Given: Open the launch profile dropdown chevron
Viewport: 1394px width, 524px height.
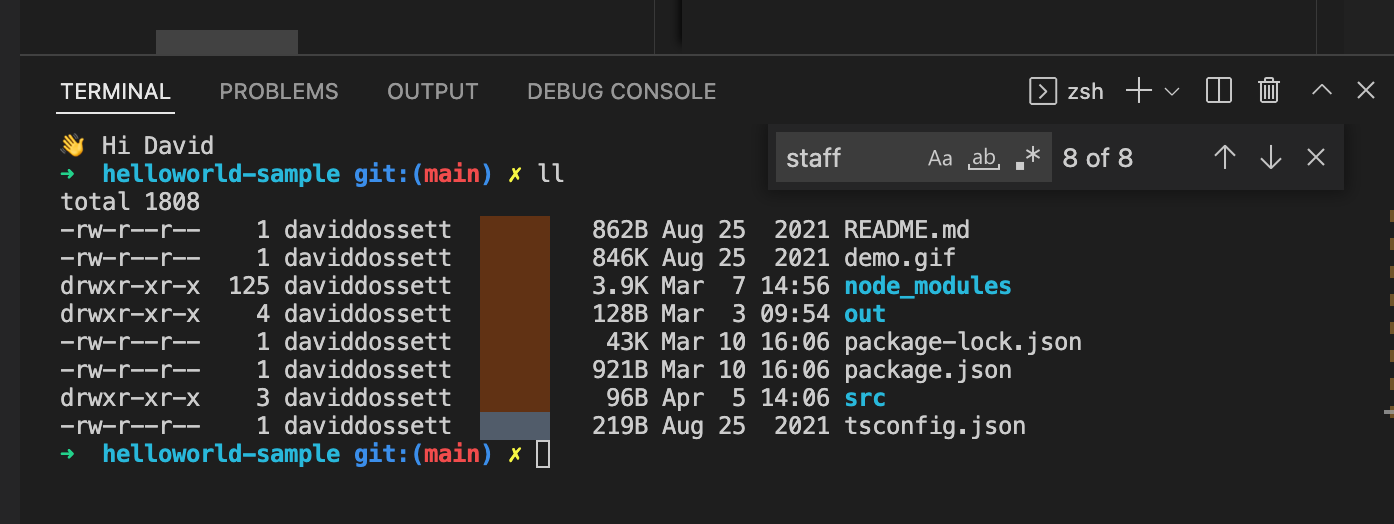Looking at the screenshot, I should coord(1172,92).
